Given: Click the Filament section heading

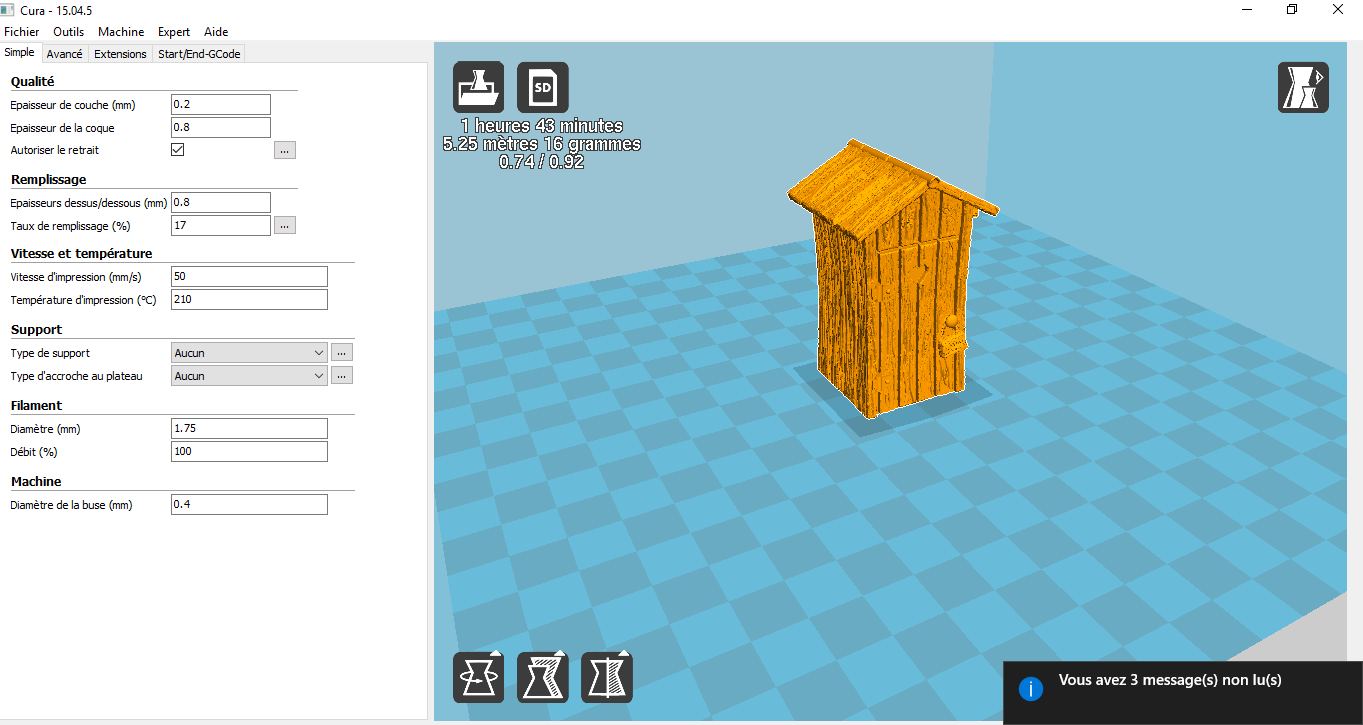Looking at the screenshot, I should click(x=36, y=405).
